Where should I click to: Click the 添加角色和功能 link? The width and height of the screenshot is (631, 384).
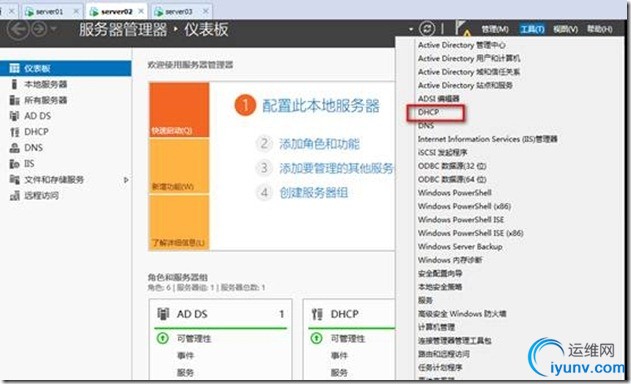click(320, 144)
